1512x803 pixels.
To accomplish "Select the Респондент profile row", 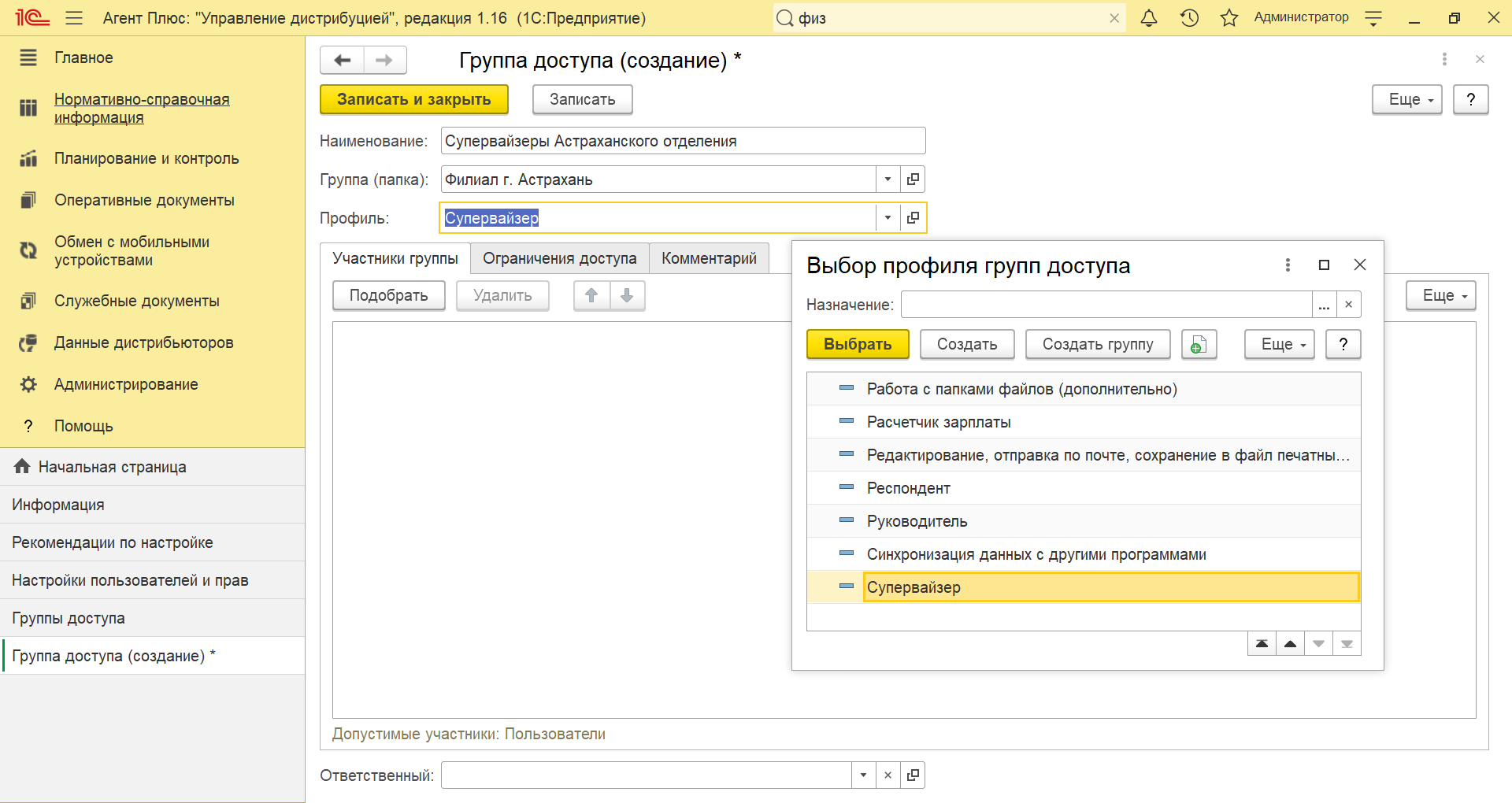I will (1084, 488).
